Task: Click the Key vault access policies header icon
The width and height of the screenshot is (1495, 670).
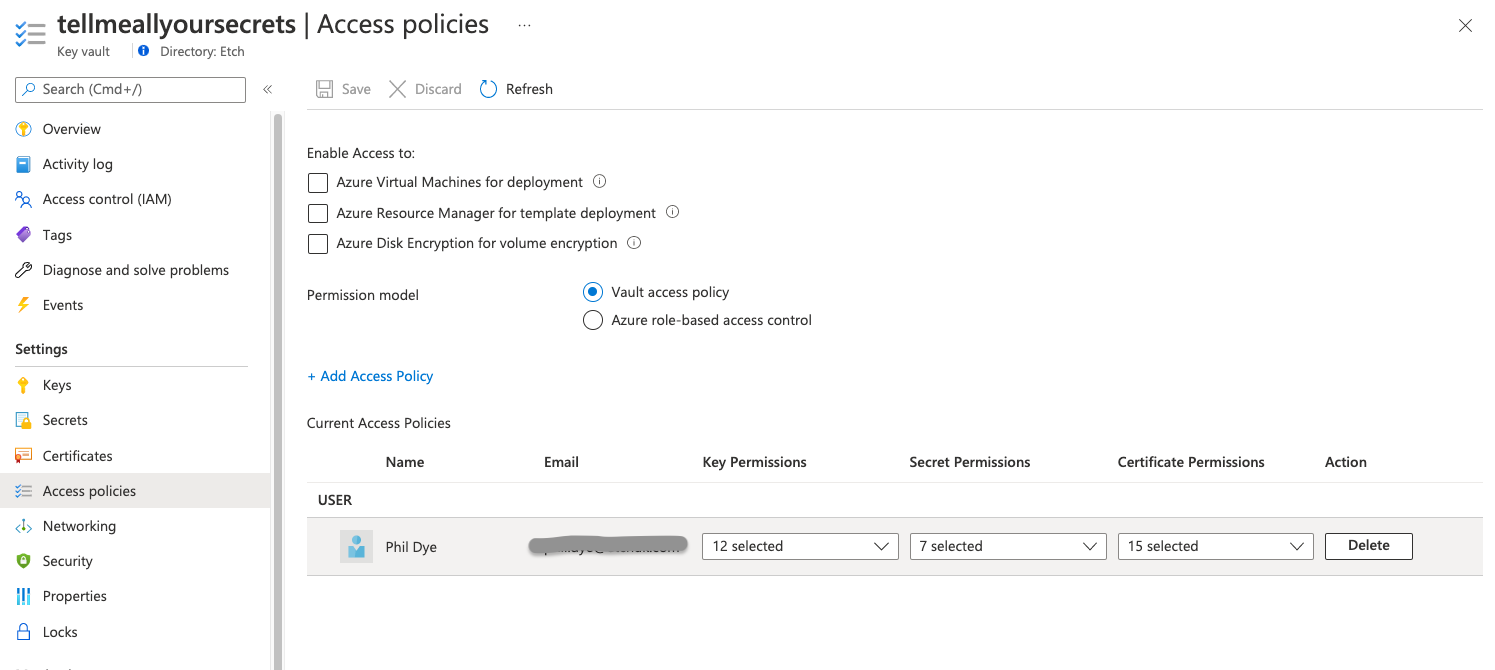Action: (31, 33)
